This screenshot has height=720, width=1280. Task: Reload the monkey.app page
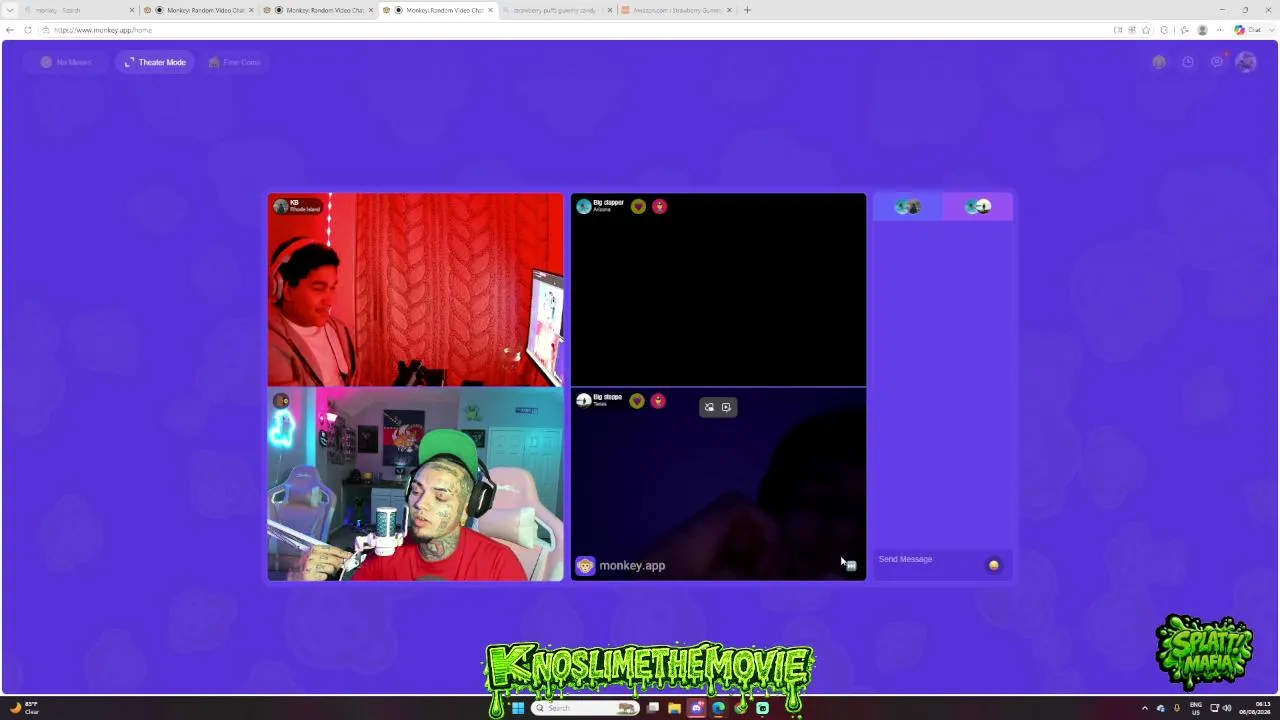tap(27, 30)
